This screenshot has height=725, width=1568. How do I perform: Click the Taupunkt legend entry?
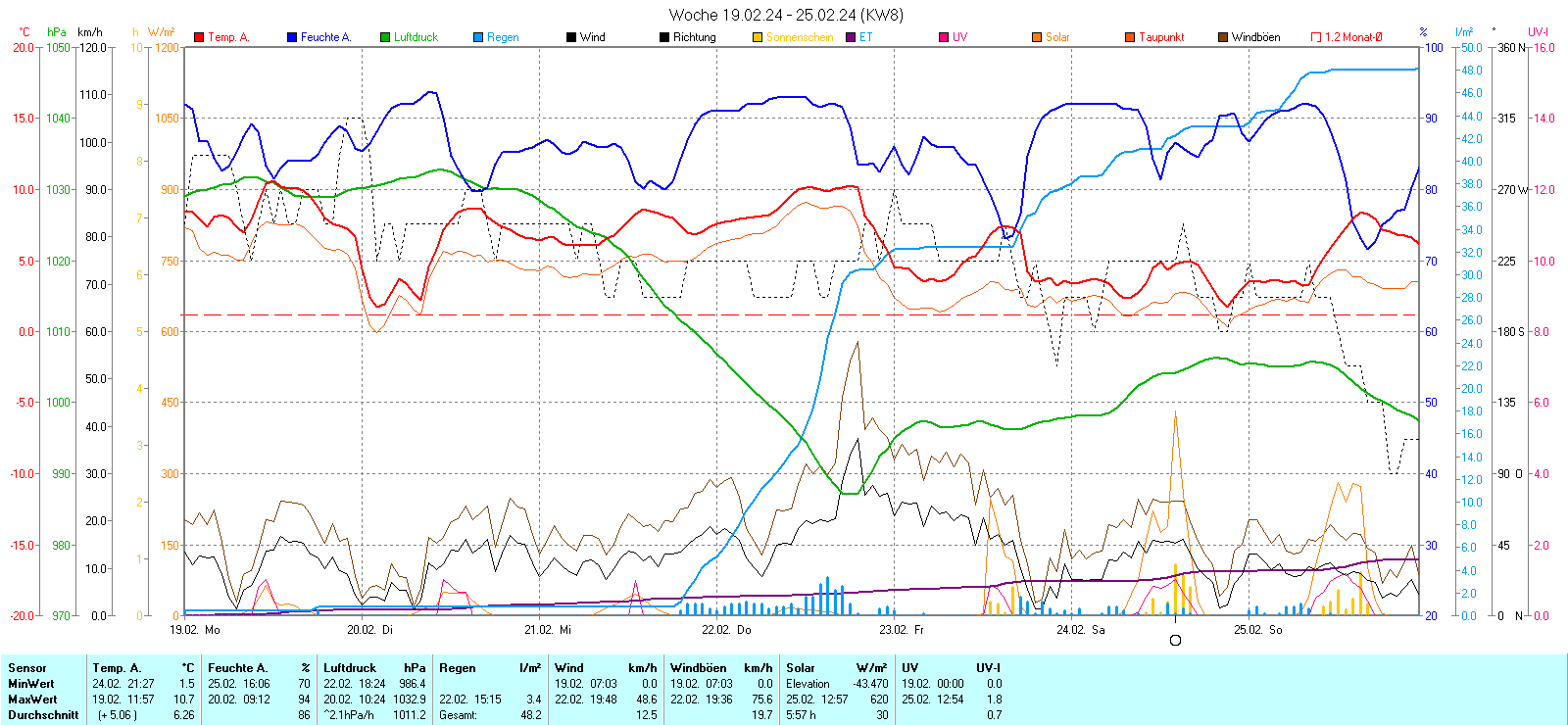pos(1160,37)
